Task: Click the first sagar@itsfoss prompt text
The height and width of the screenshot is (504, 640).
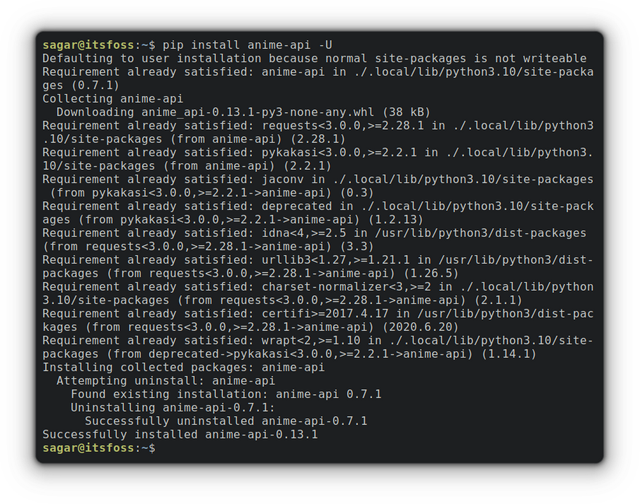Action: pyautogui.click(x=88, y=45)
